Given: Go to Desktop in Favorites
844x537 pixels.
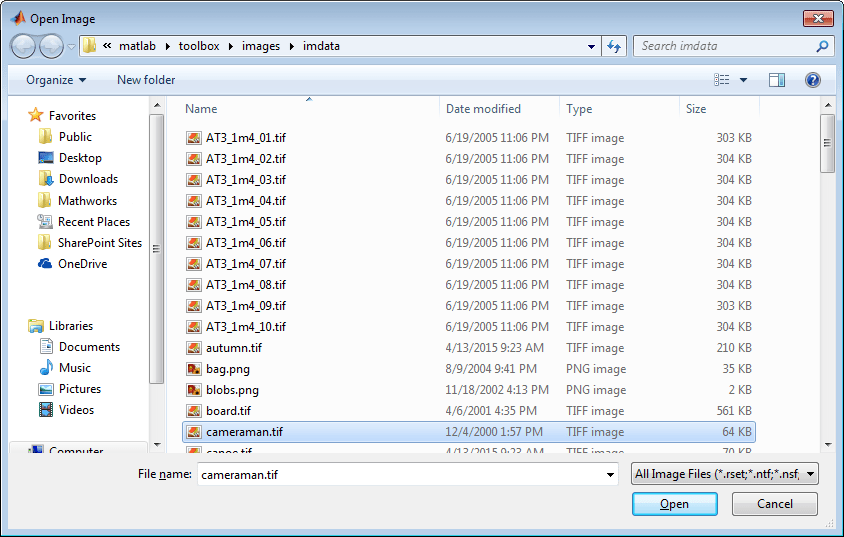Looking at the screenshot, I should (x=70, y=158).
